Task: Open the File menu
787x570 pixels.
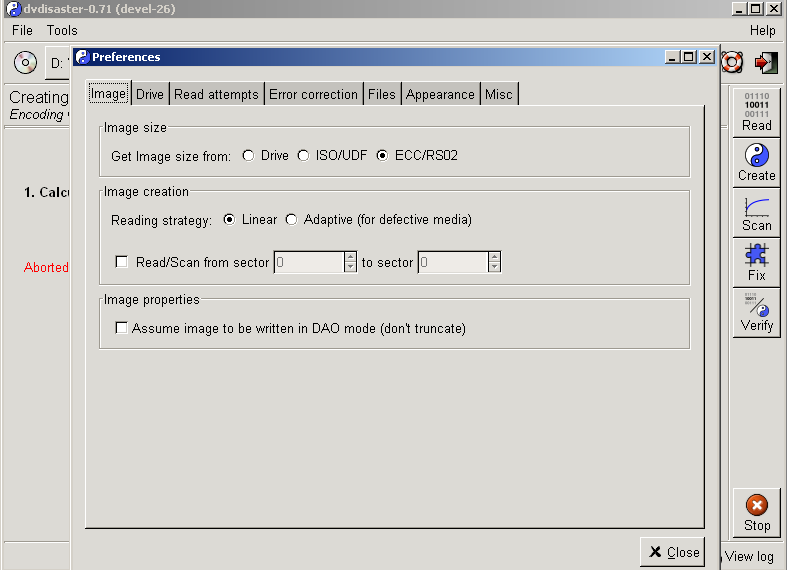Action: pos(22,31)
